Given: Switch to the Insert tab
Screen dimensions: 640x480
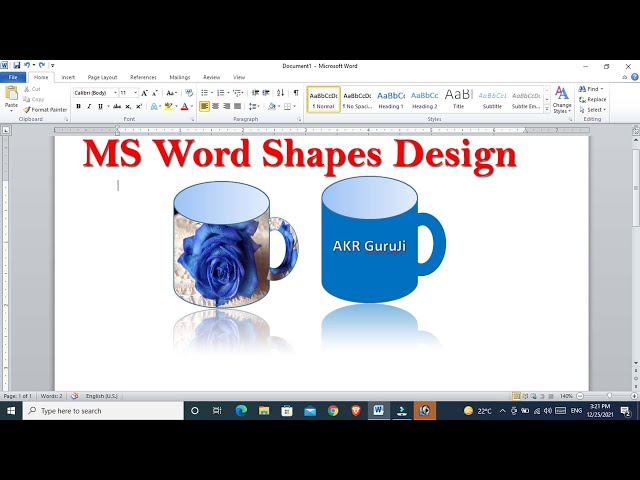Looking at the screenshot, I should [68, 77].
